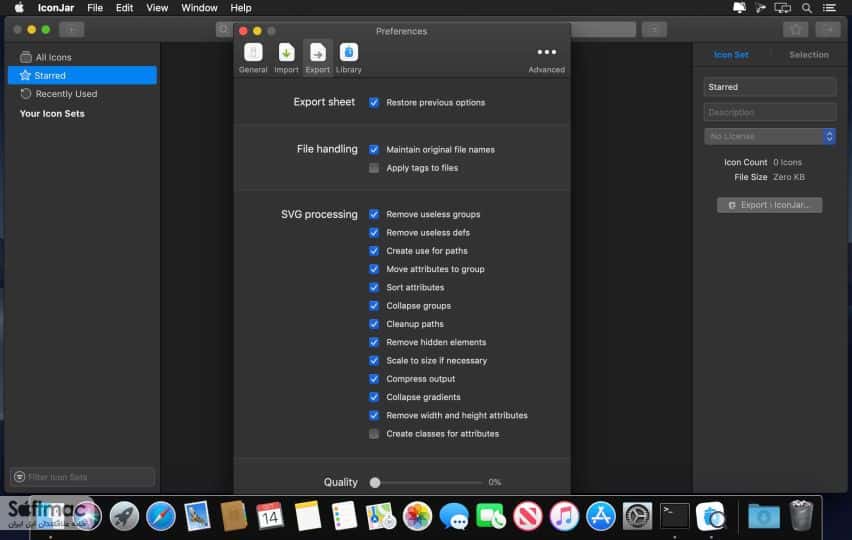Enable Apply tags to files
The height and width of the screenshot is (540, 852).
374,168
